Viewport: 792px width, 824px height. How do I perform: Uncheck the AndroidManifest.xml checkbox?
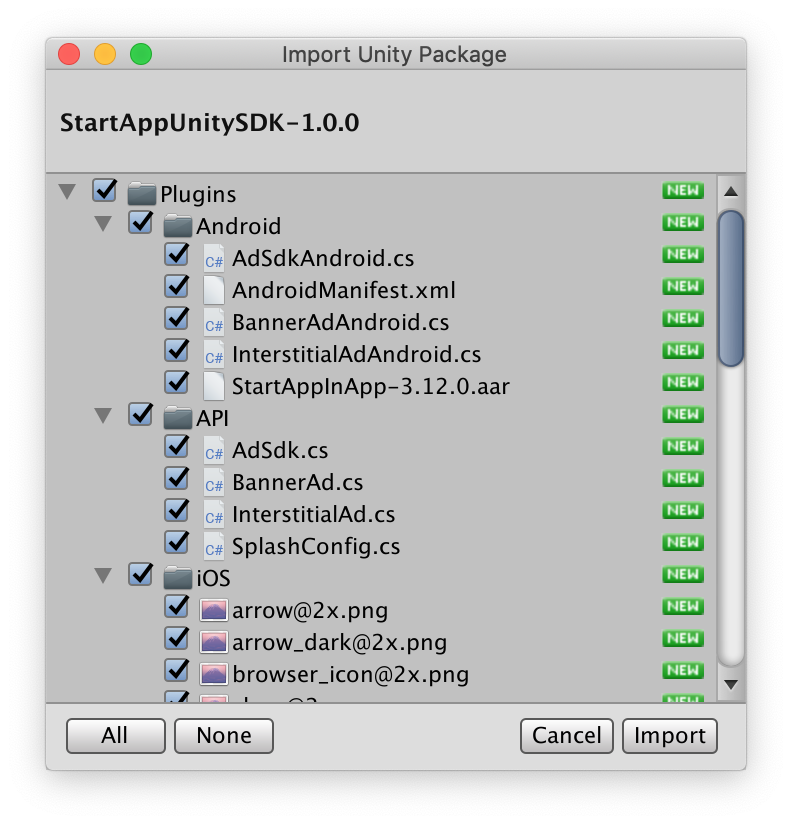(x=177, y=286)
